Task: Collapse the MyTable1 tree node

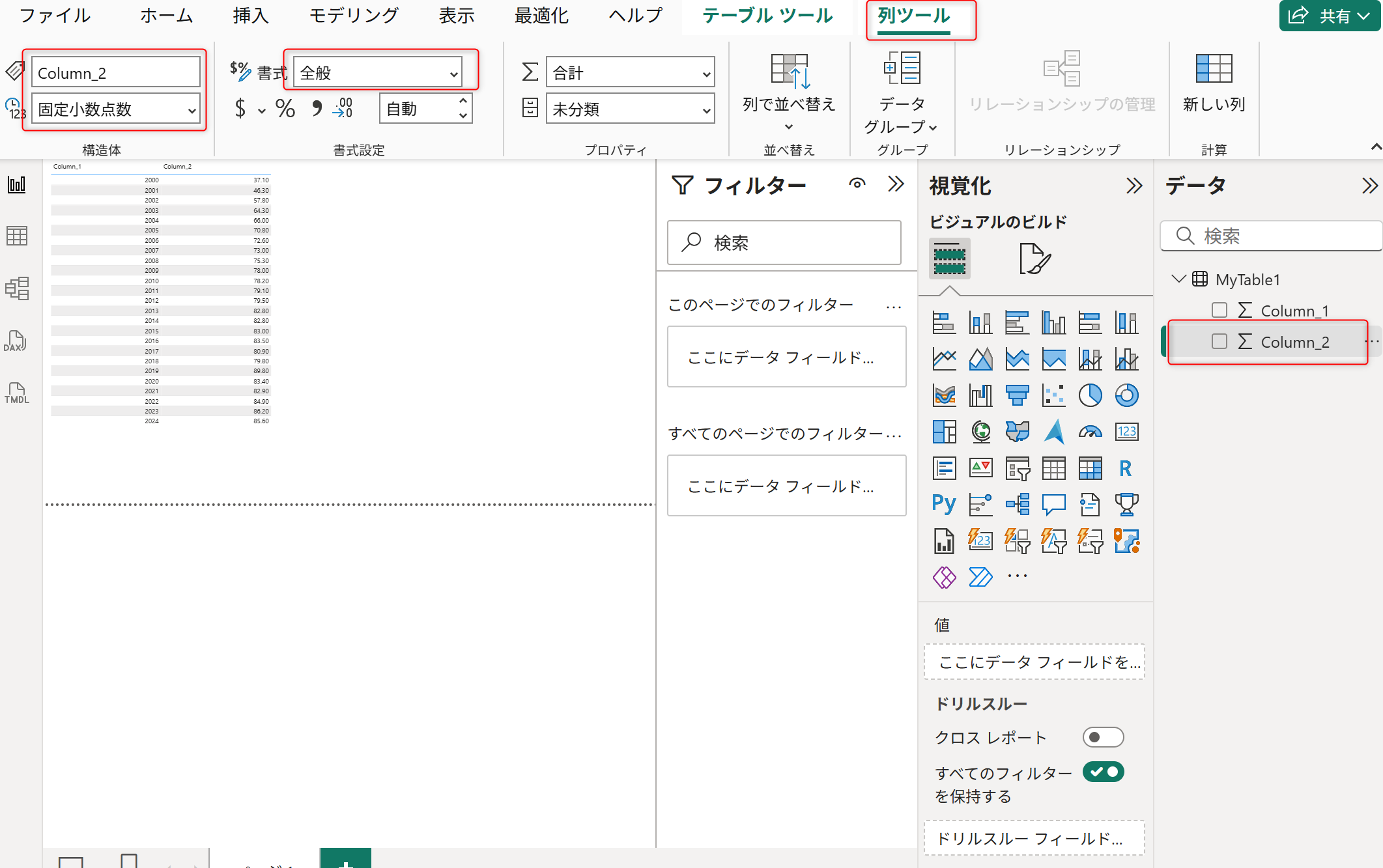Action: pyautogui.click(x=1178, y=279)
